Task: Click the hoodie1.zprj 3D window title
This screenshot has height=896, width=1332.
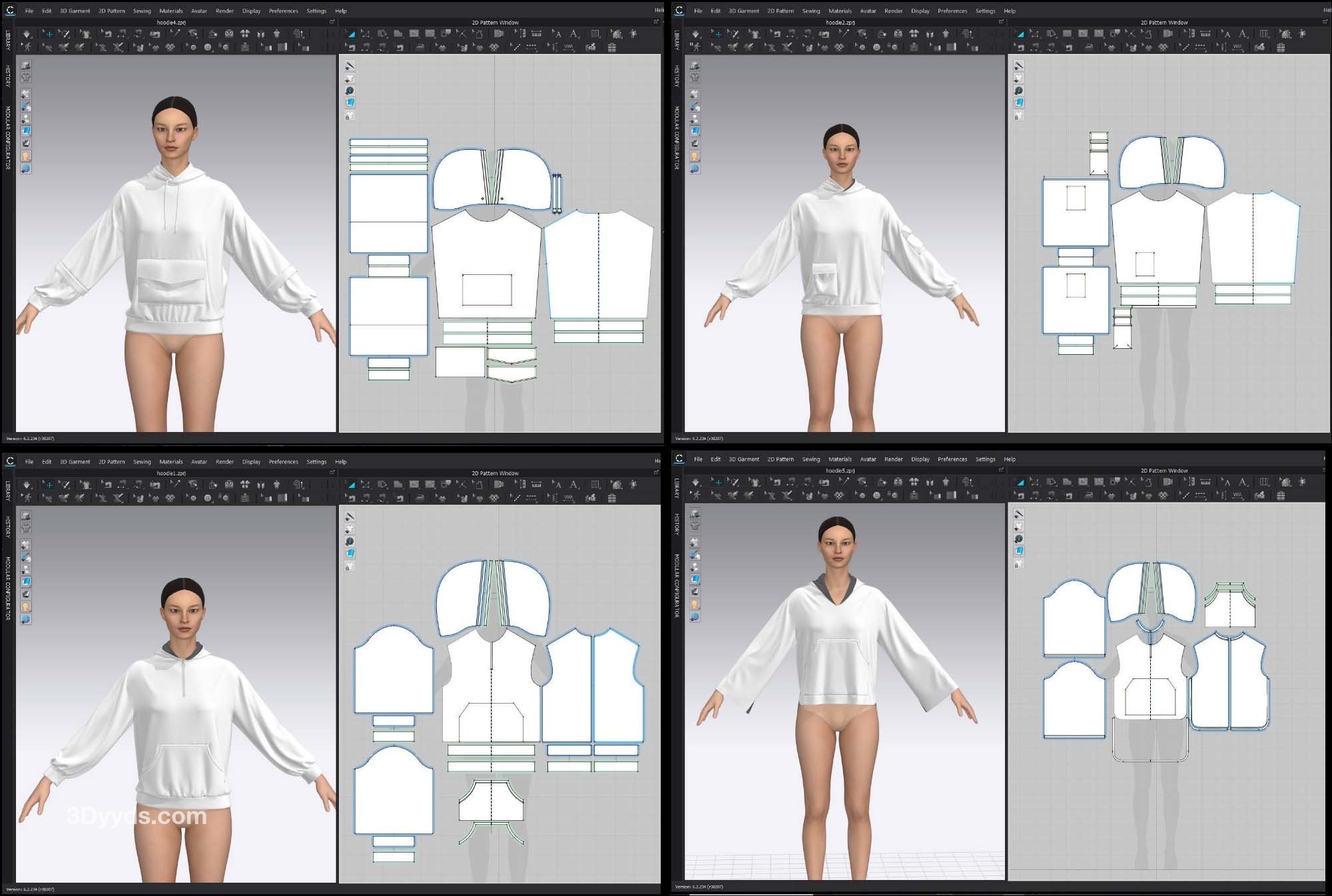Action: click(x=171, y=473)
